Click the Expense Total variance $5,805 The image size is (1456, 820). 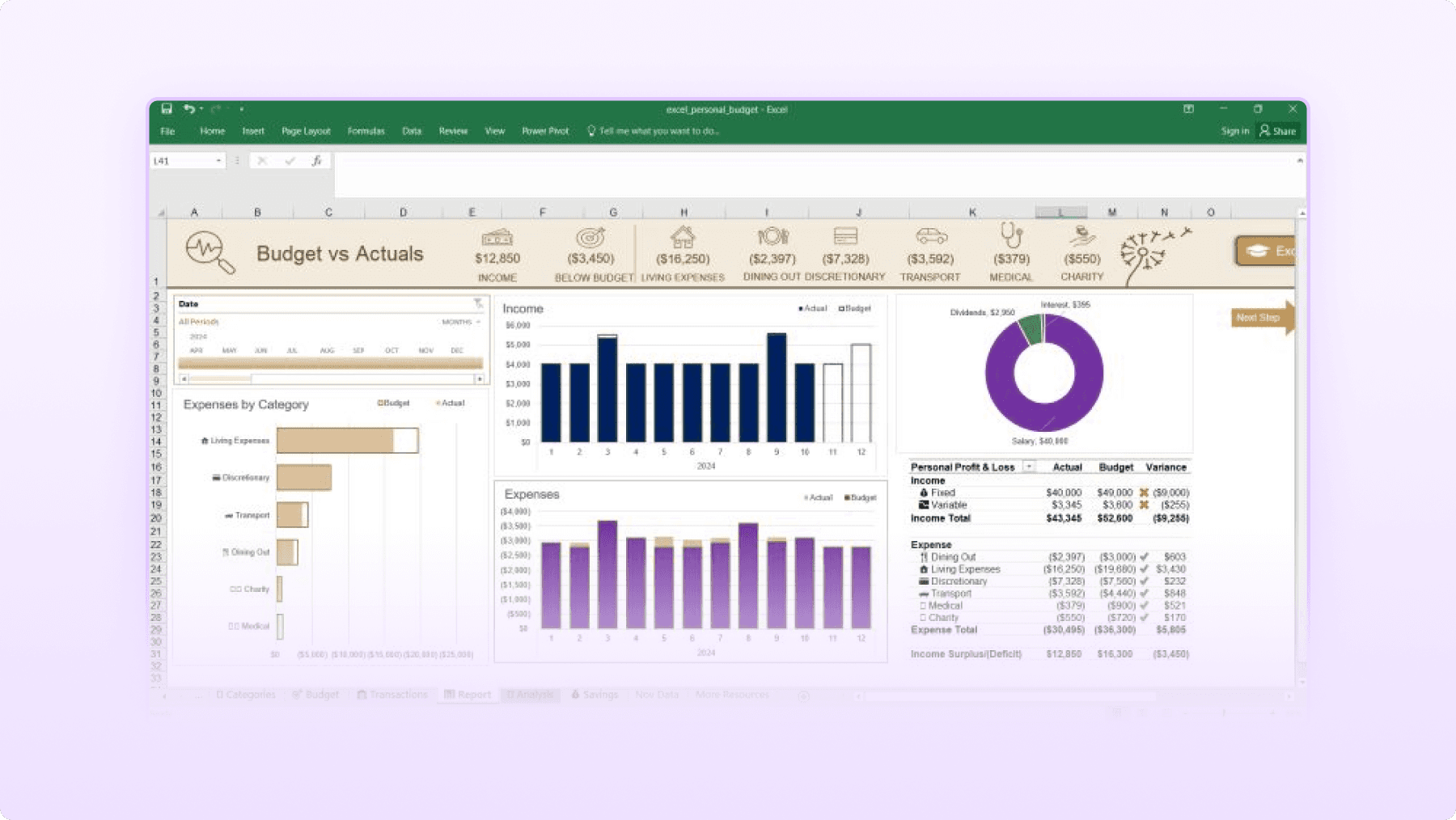(x=1170, y=629)
